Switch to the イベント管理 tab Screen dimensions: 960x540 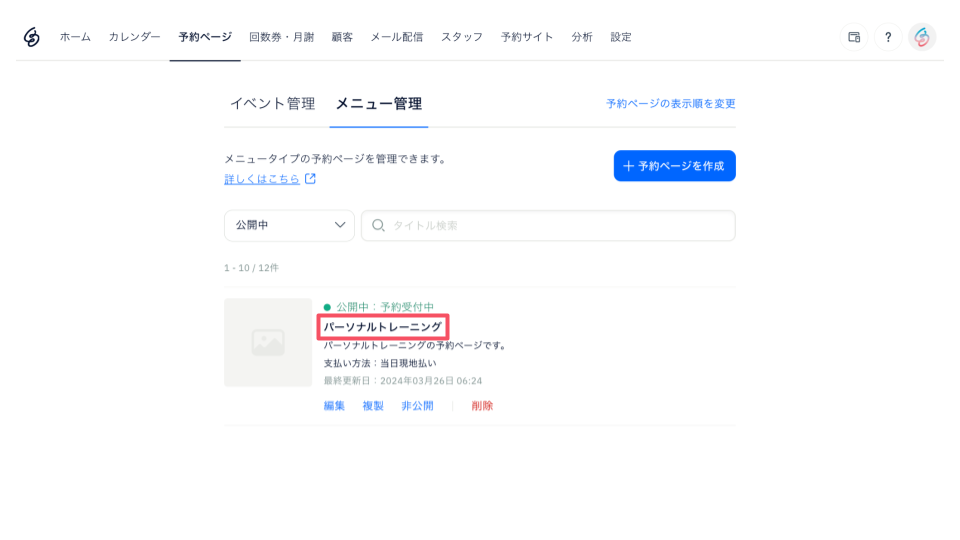tap(272, 104)
